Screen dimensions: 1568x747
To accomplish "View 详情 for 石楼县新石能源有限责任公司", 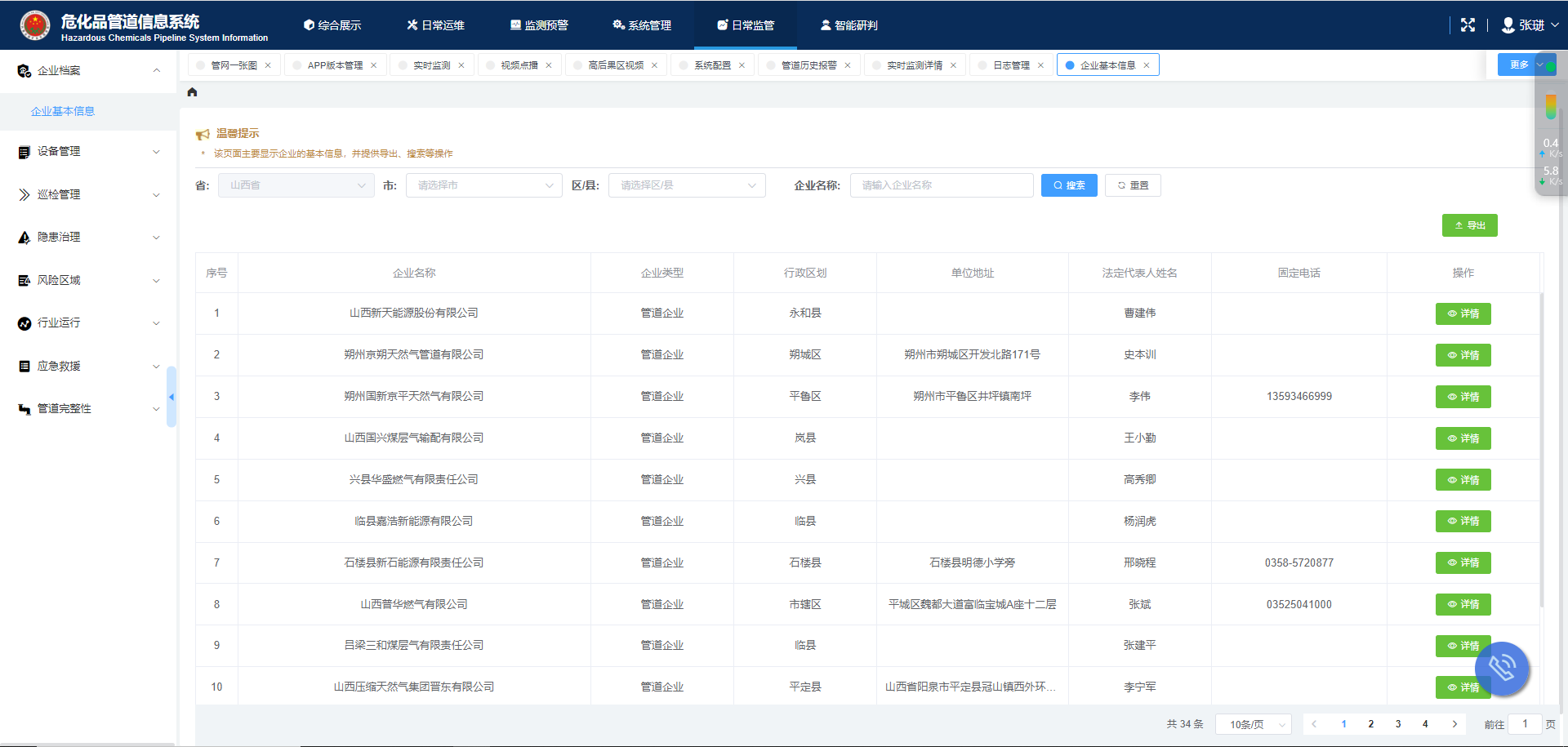I will (1463, 562).
